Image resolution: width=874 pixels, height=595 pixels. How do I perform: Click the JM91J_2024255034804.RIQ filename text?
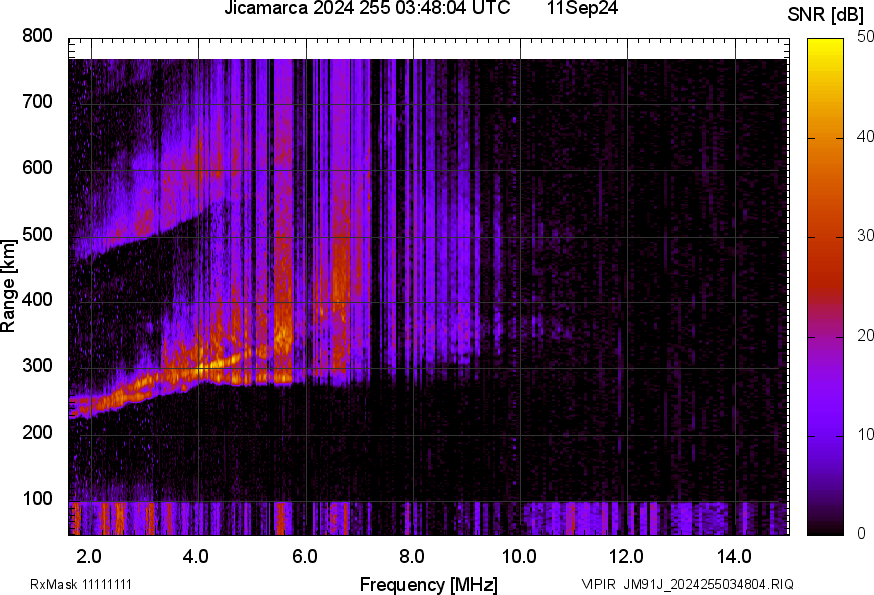(709, 584)
